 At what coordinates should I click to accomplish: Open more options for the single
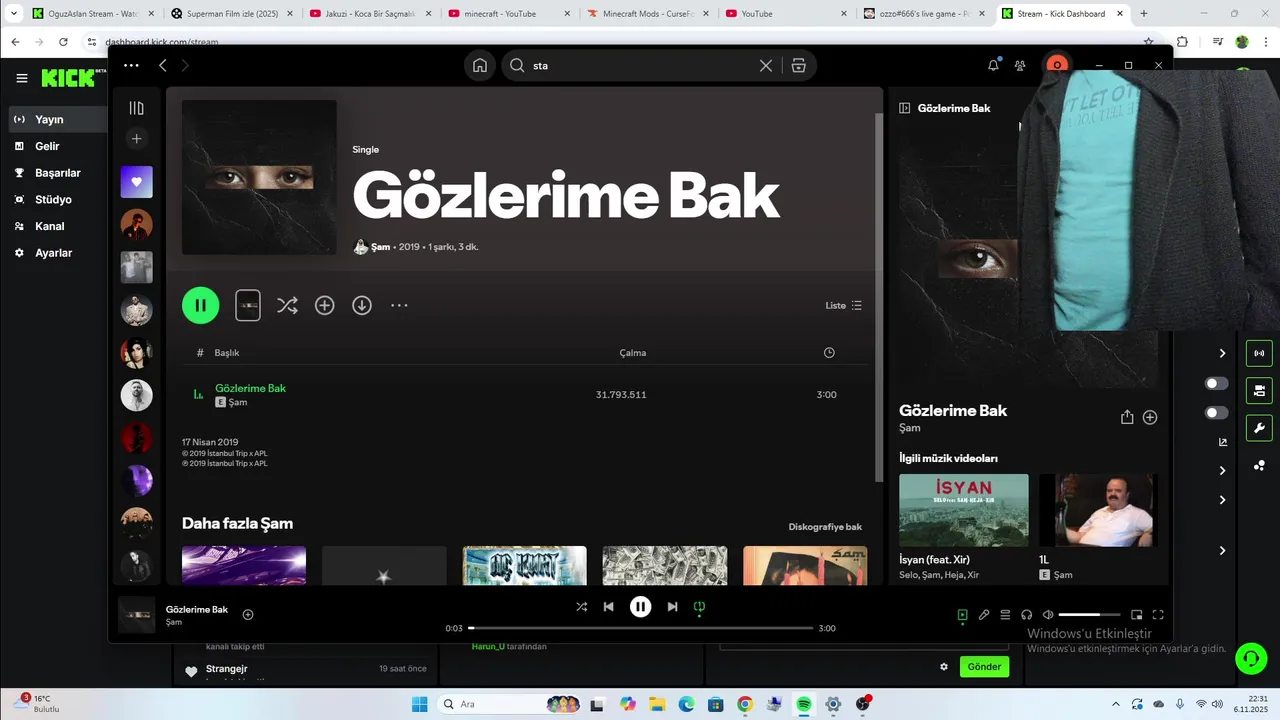(x=399, y=305)
